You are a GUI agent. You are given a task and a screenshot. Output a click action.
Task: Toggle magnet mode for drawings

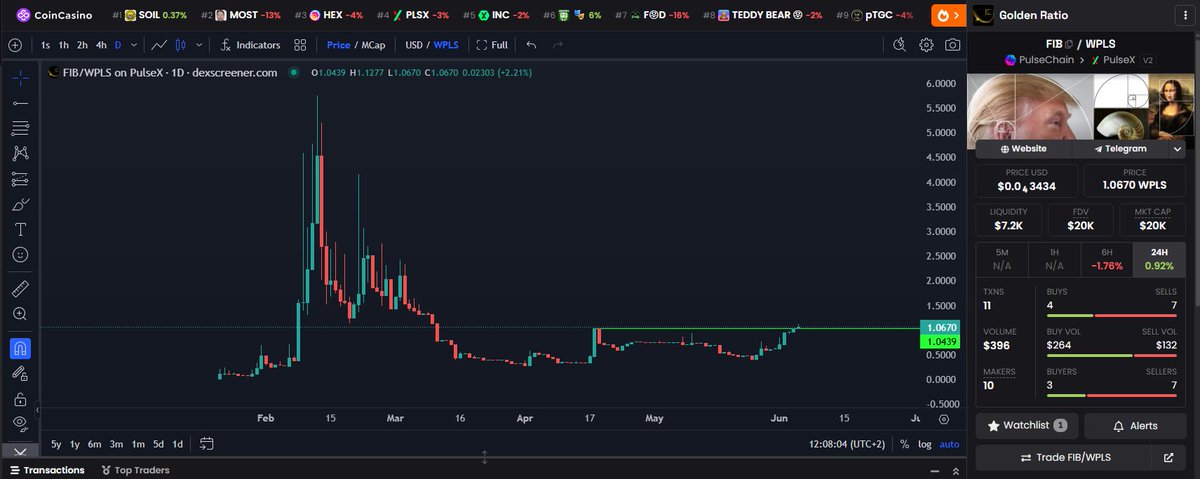[x=20, y=347]
